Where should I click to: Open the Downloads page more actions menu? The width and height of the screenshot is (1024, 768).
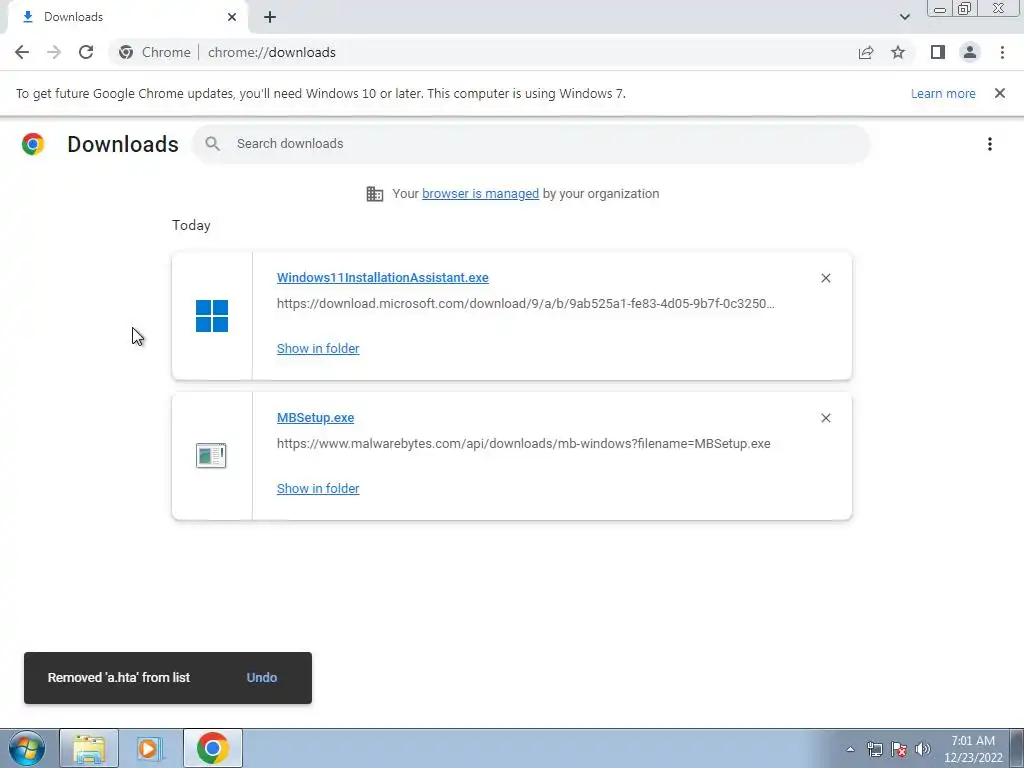point(990,144)
